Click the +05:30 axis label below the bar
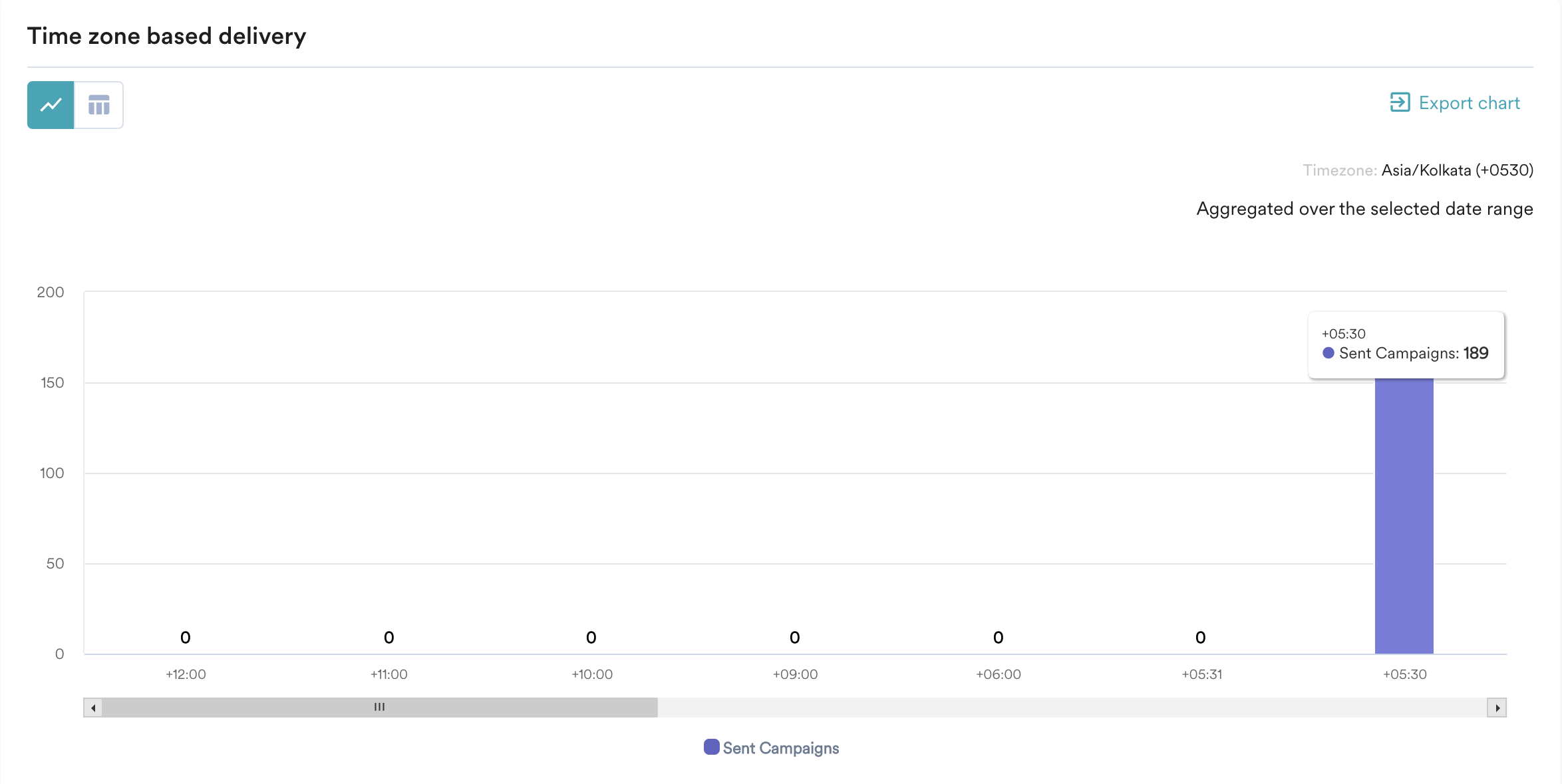 1405,674
